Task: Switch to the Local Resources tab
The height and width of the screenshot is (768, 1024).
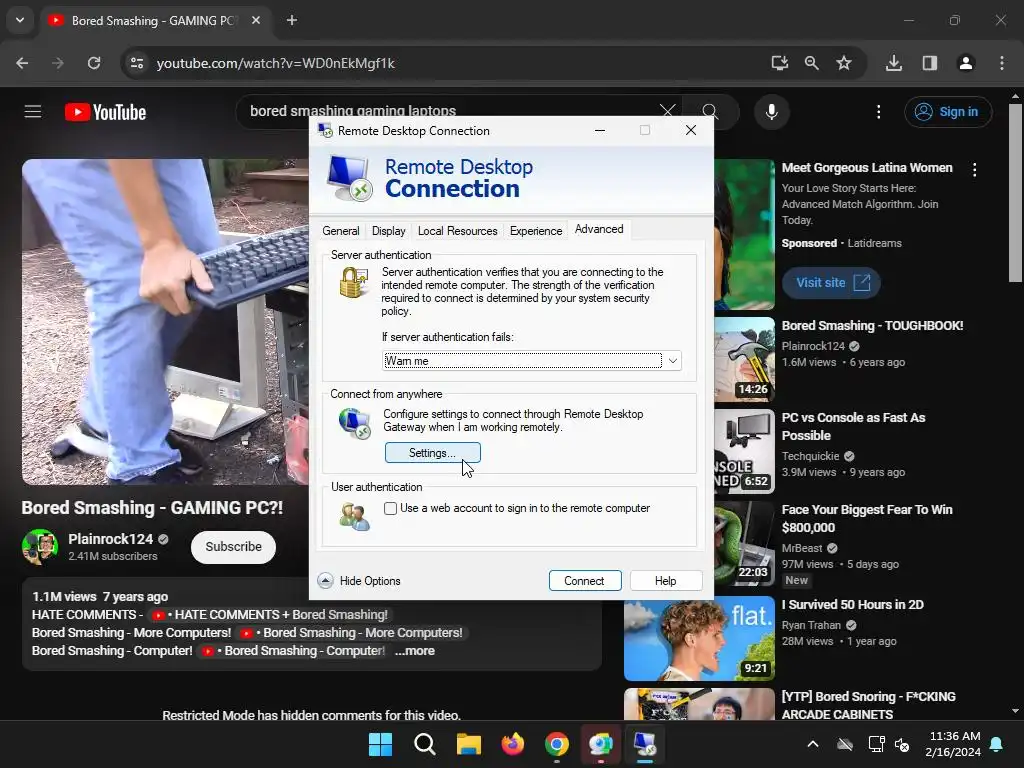Action: [x=457, y=231]
